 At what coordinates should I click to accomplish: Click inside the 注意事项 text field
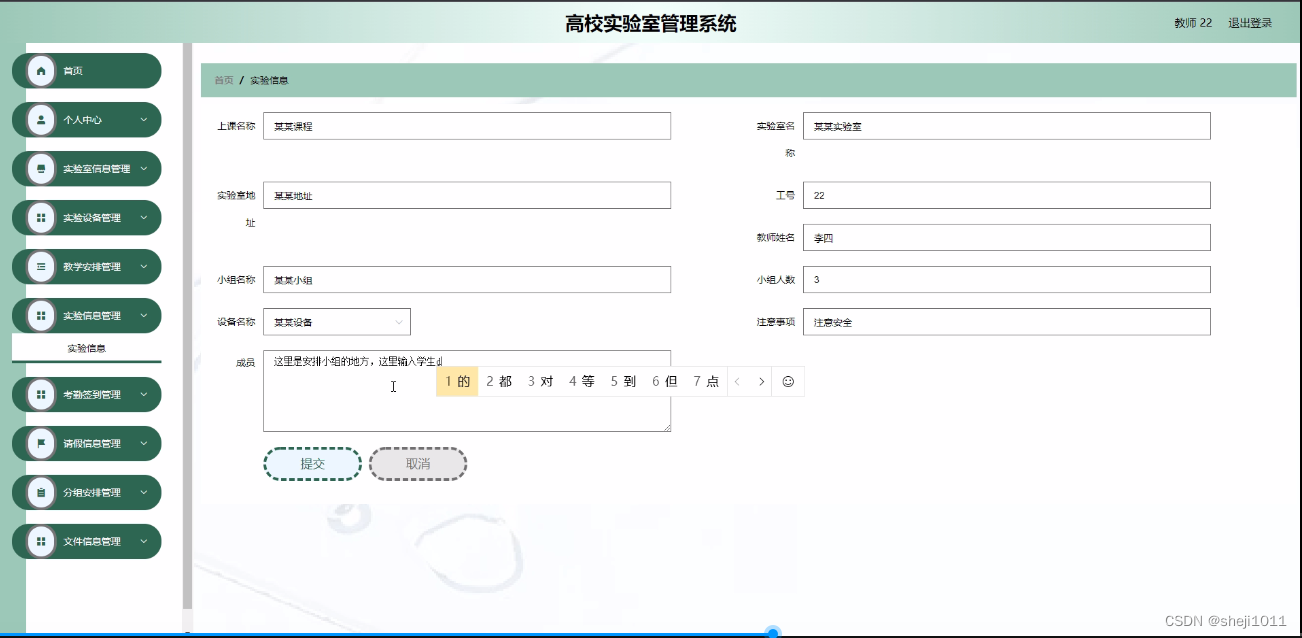1005,321
